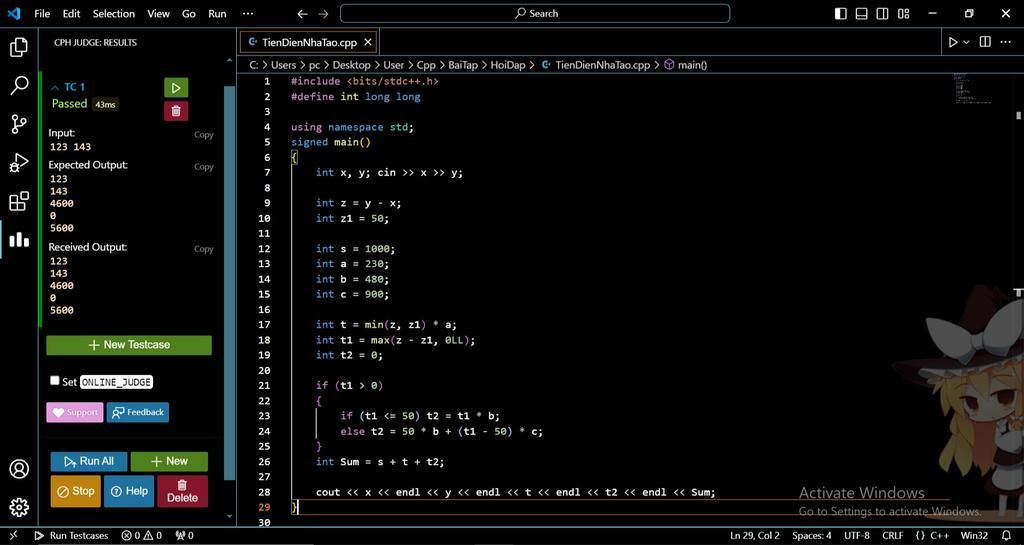
Task: Delete testcase TC 1 with red trash icon
Action: click(x=176, y=111)
